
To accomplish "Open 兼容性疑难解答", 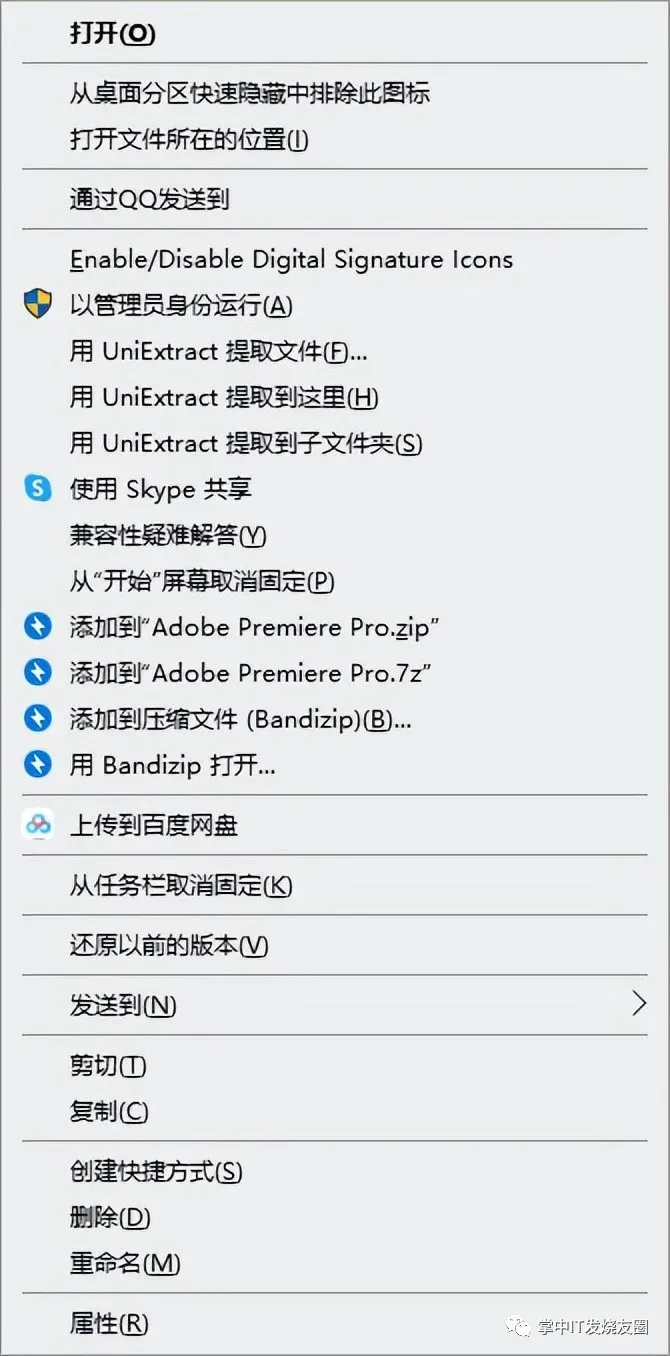I will (x=167, y=535).
